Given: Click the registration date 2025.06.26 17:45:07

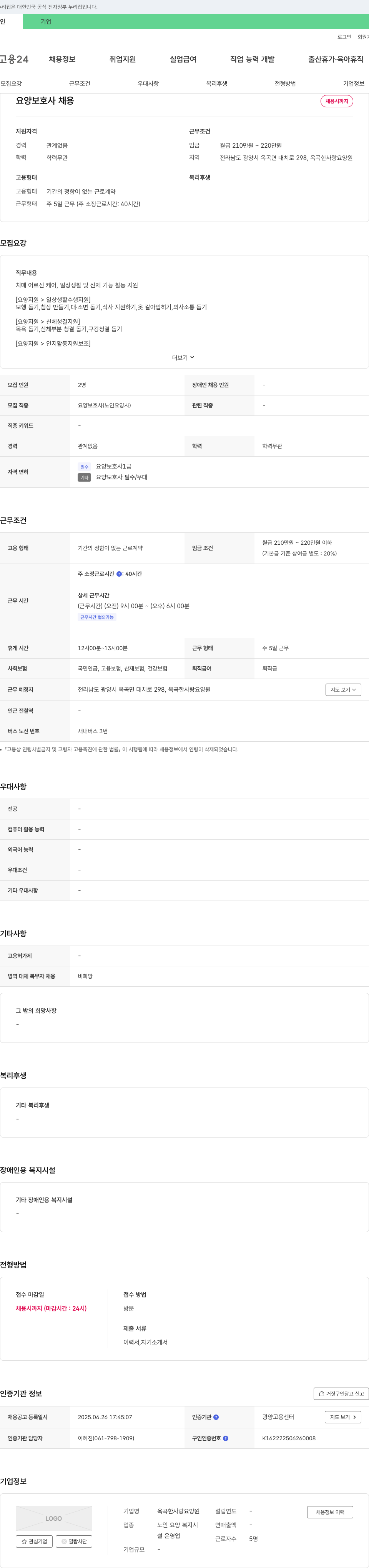Looking at the screenshot, I should pos(105,1417).
